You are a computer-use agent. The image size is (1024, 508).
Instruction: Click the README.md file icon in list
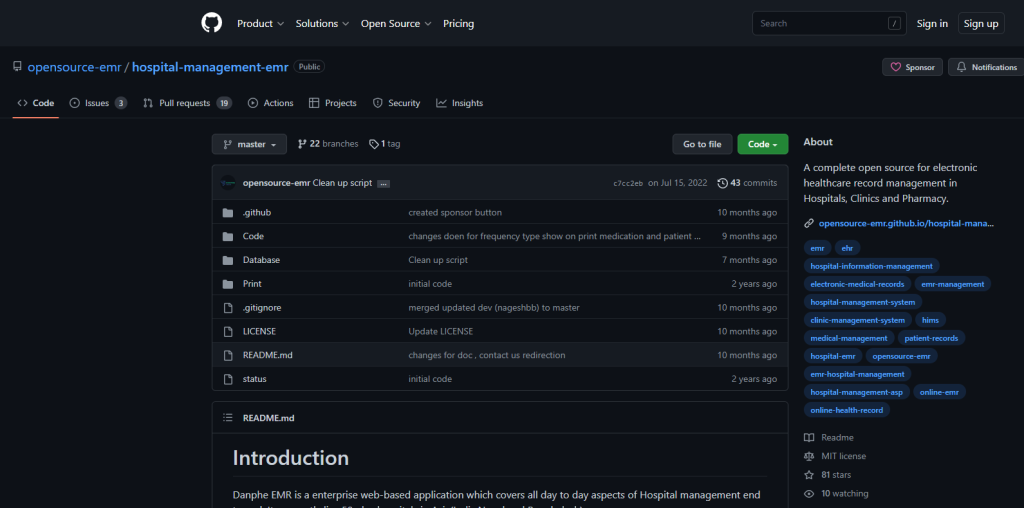click(228, 355)
